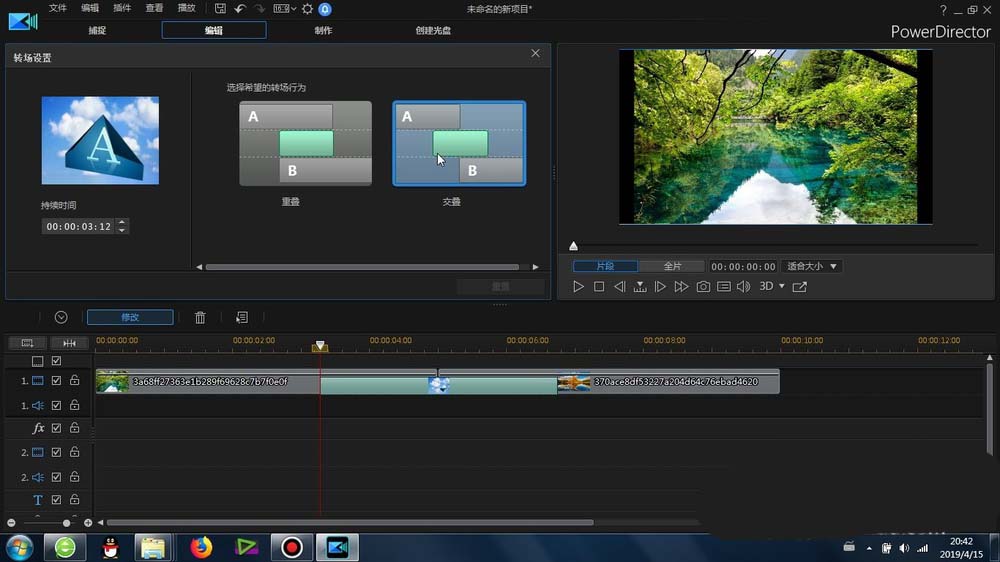Click the fast forward icon in preview
This screenshot has height=562, width=1000.
point(681,286)
